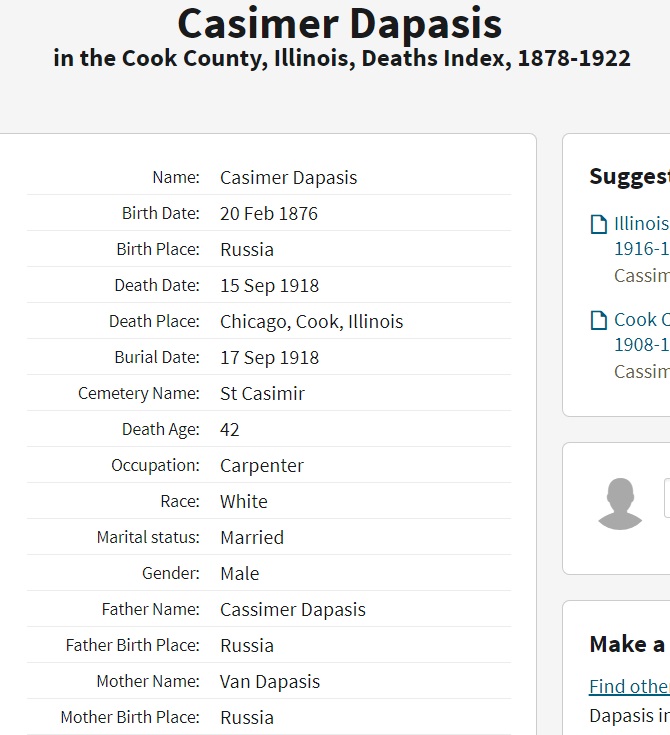Open the "Cook C" suggested record link
This screenshot has width=670, height=735.
(x=641, y=320)
